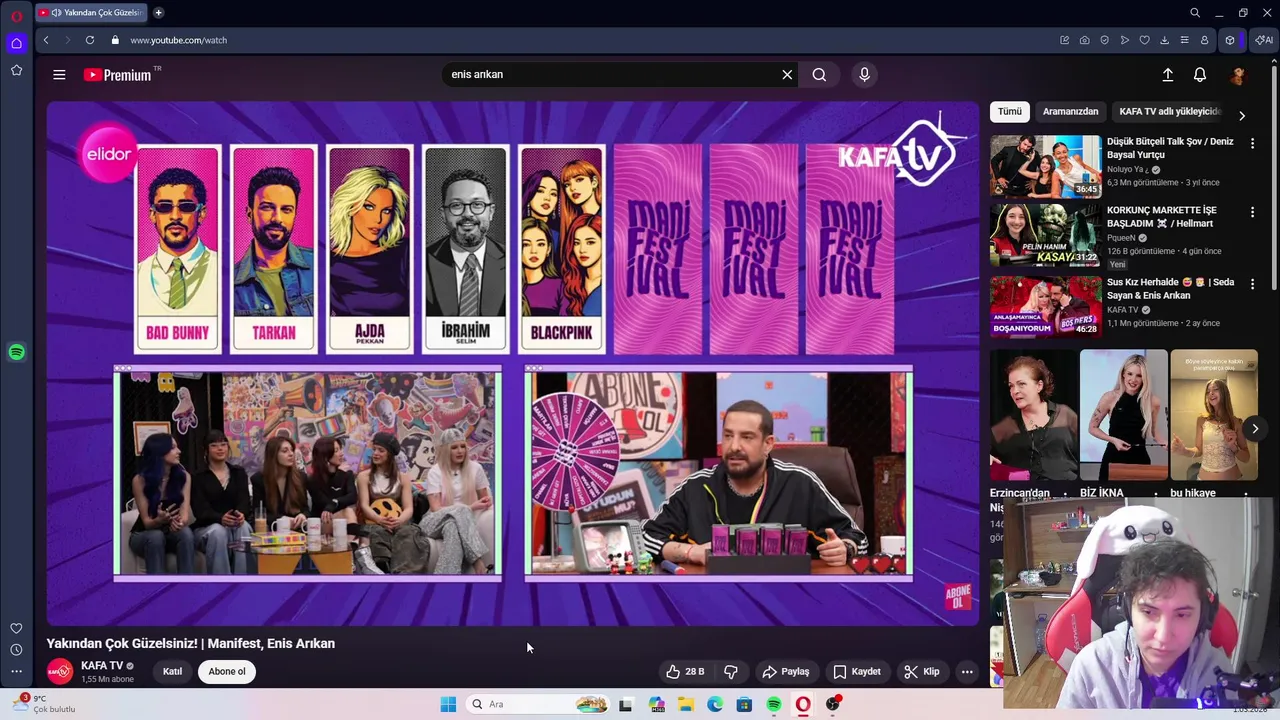This screenshot has height=720, width=1280.
Task: Show more filter chips with arrow
Action: pyautogui.click(x=1242, y=116)
